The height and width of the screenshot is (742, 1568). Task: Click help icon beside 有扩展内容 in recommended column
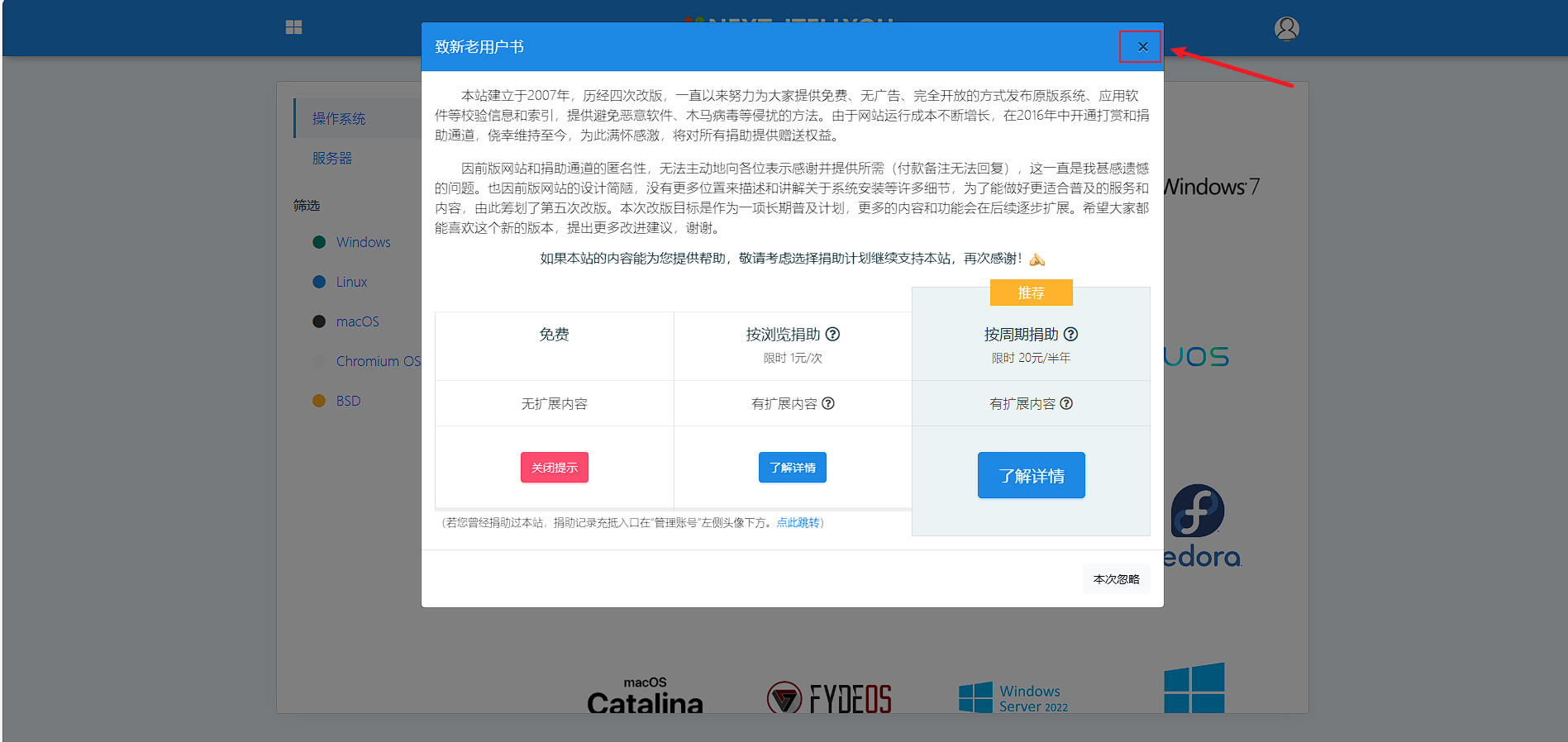[x=1066, y=404]
